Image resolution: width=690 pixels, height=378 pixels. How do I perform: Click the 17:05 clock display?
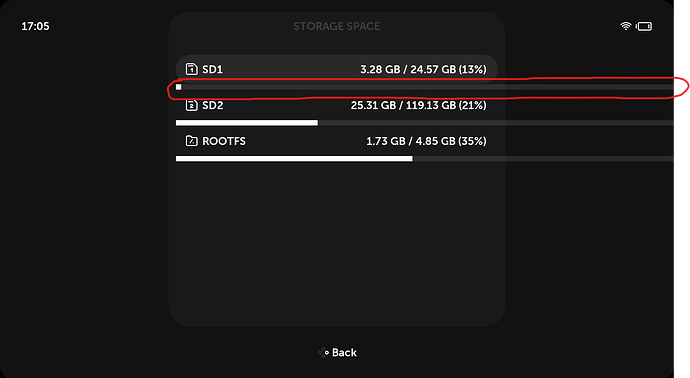click(35, 26)
